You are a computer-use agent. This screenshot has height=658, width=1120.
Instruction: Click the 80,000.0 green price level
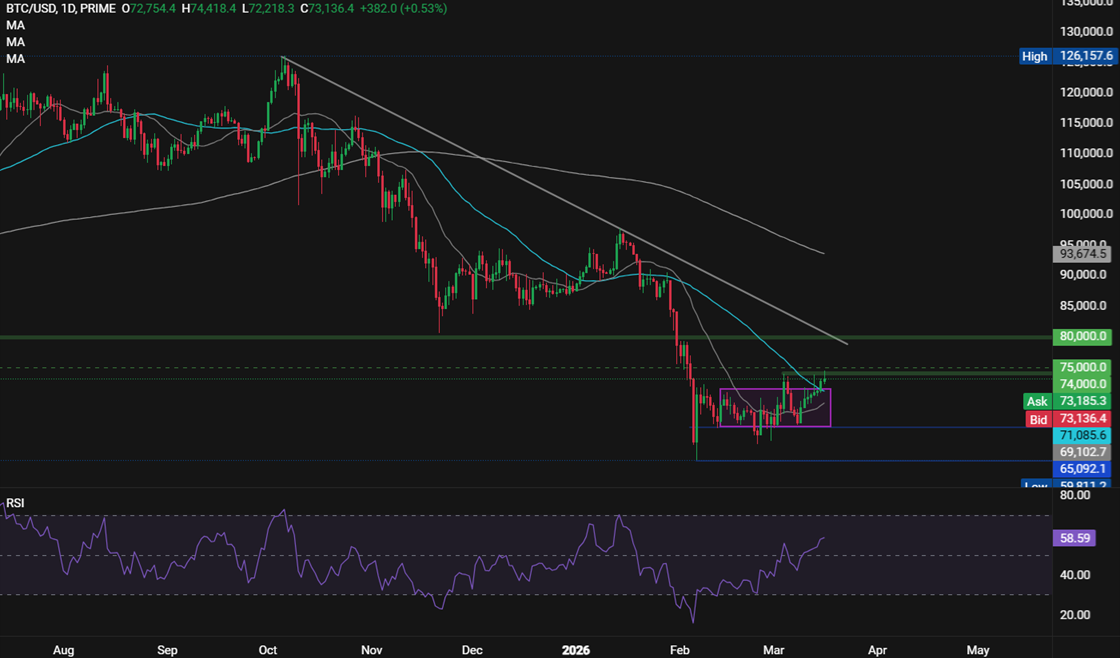point(1082,336)
